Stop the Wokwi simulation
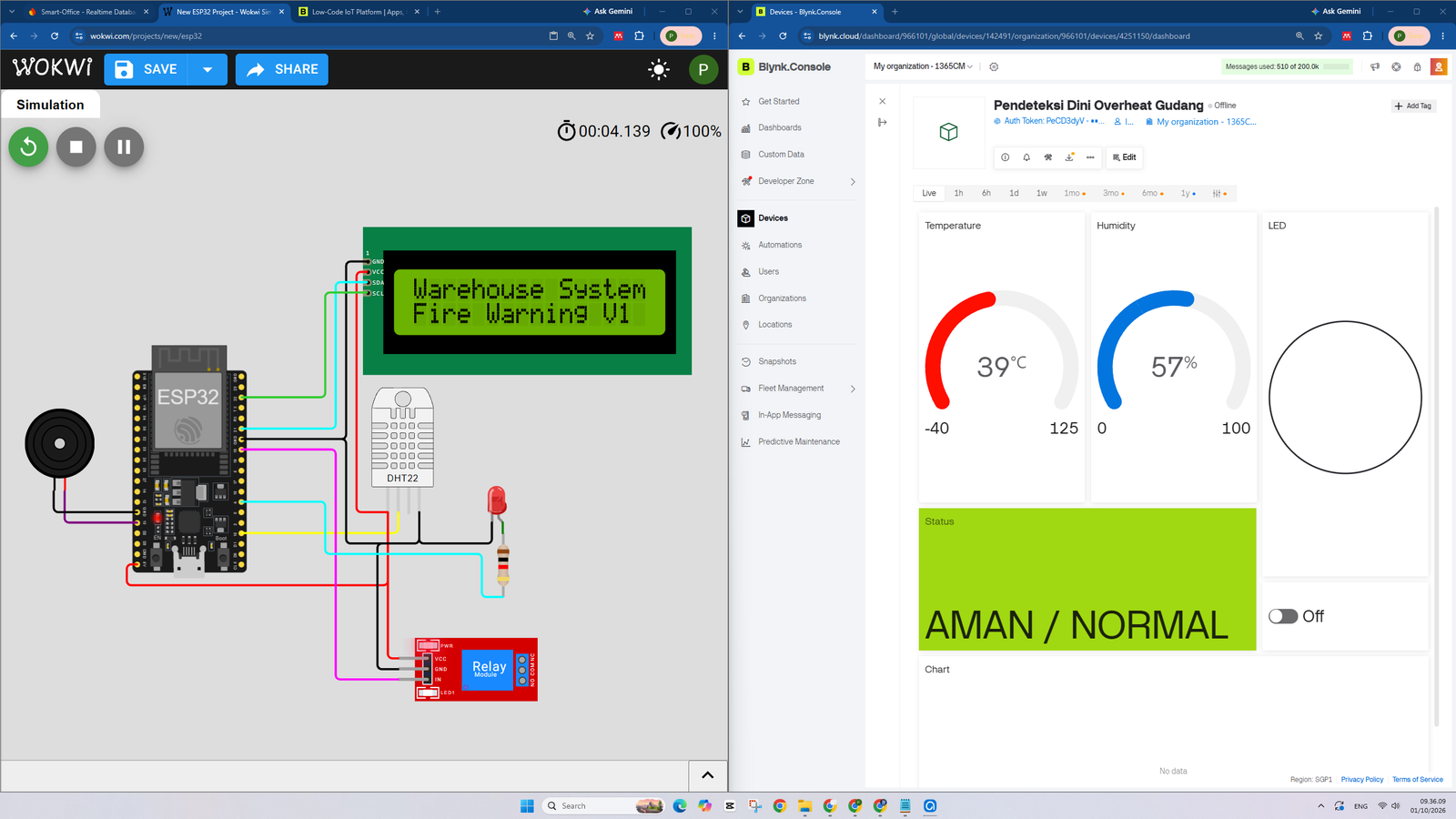 pos(76,147)
